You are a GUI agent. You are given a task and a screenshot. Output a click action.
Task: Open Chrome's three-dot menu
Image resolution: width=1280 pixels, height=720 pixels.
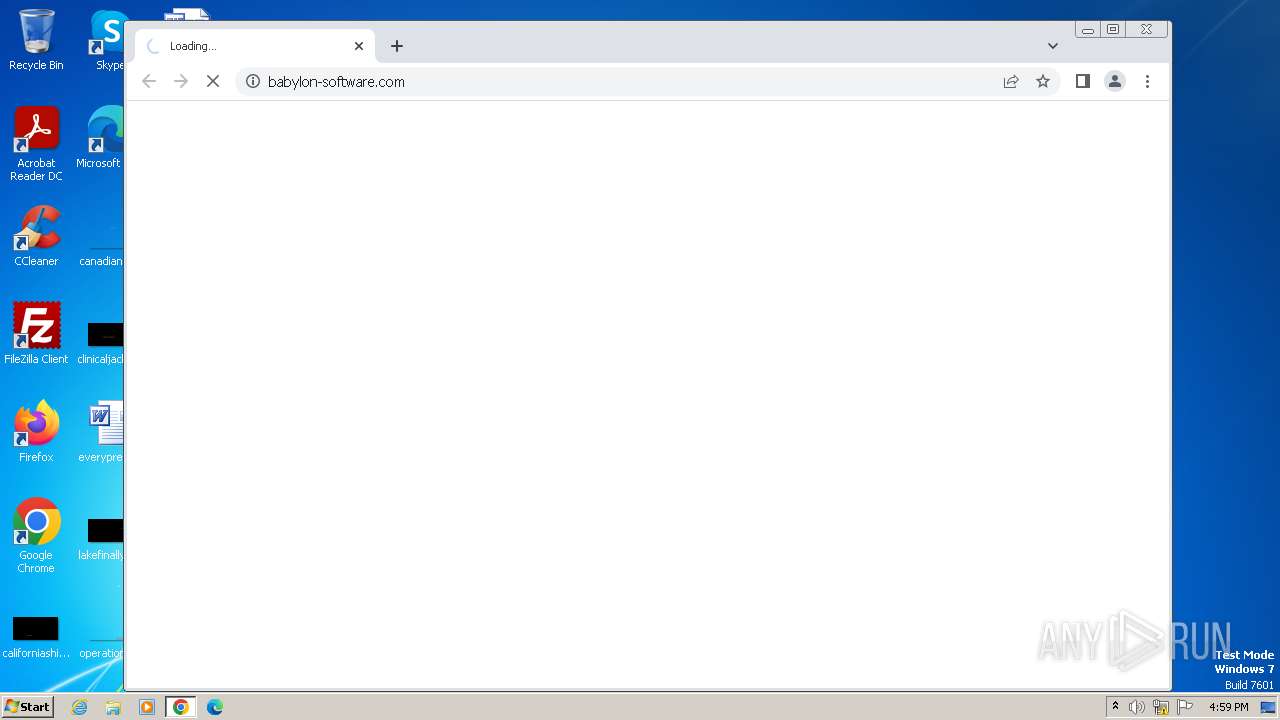(x=1147, y=82)
